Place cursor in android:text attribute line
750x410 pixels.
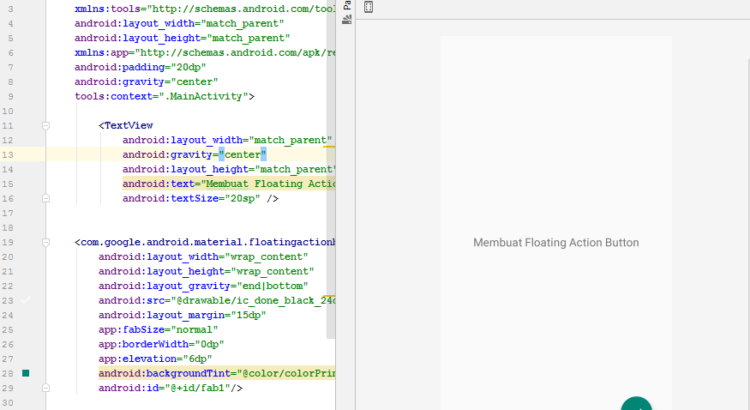230,184
